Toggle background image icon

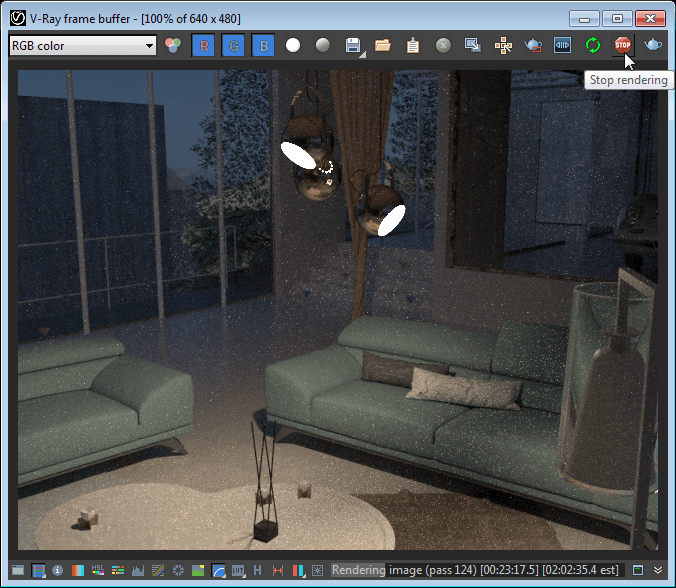pyautogui.click(x=198, y=570)
